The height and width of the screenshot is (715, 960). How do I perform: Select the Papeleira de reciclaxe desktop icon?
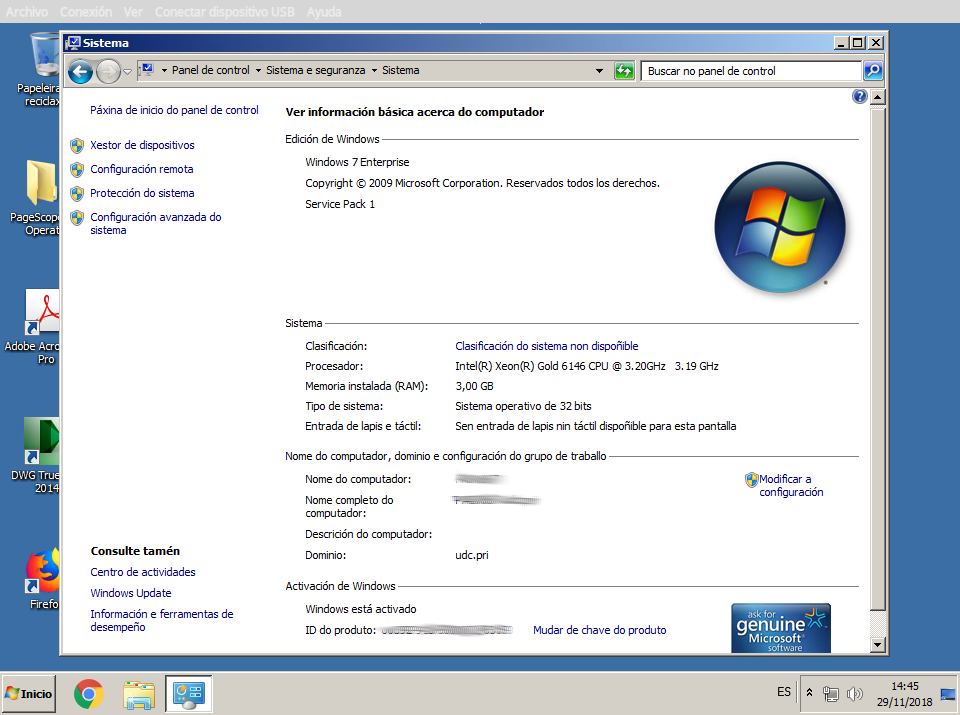click(x=39, y=69)
